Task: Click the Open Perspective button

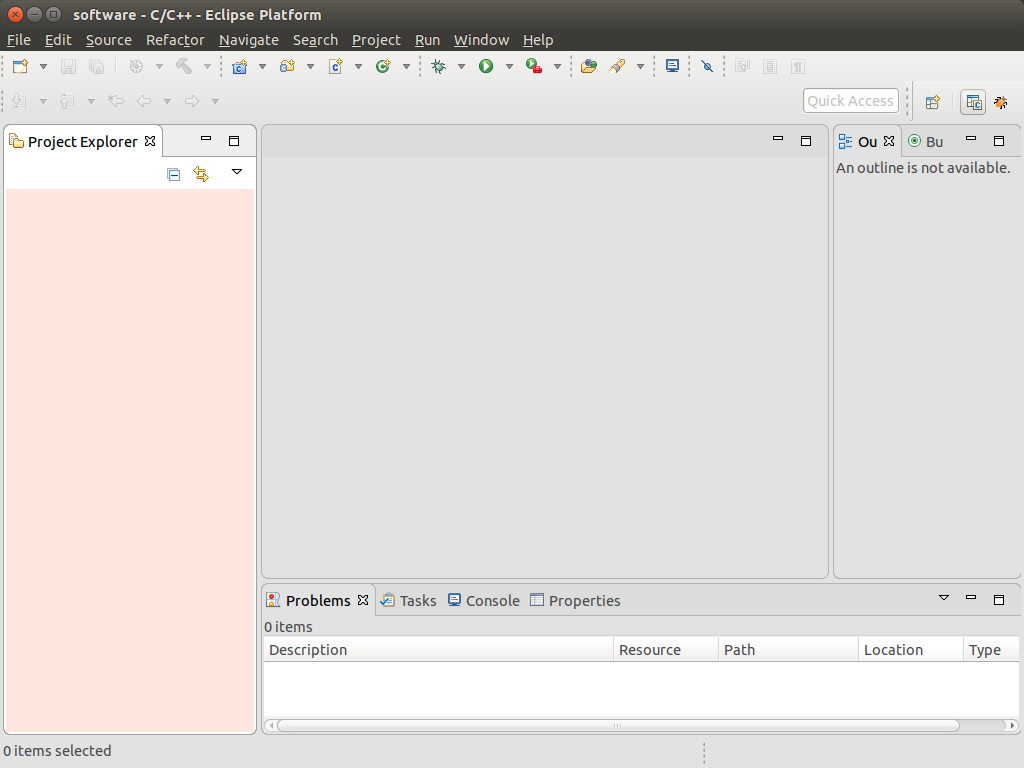Action: tap(932, 101)
